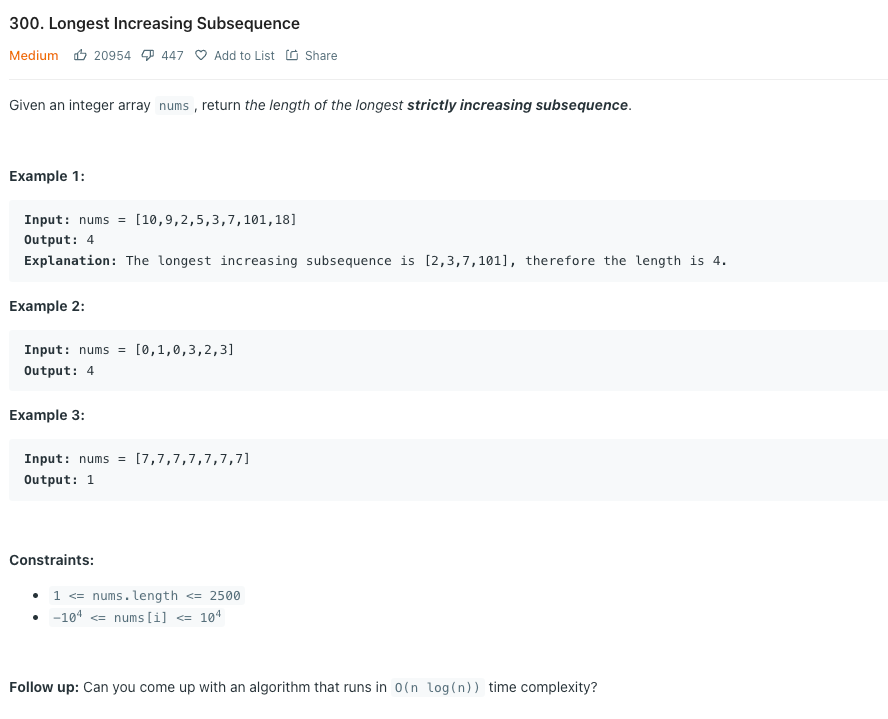Select the Add to List text

point(244,55)
